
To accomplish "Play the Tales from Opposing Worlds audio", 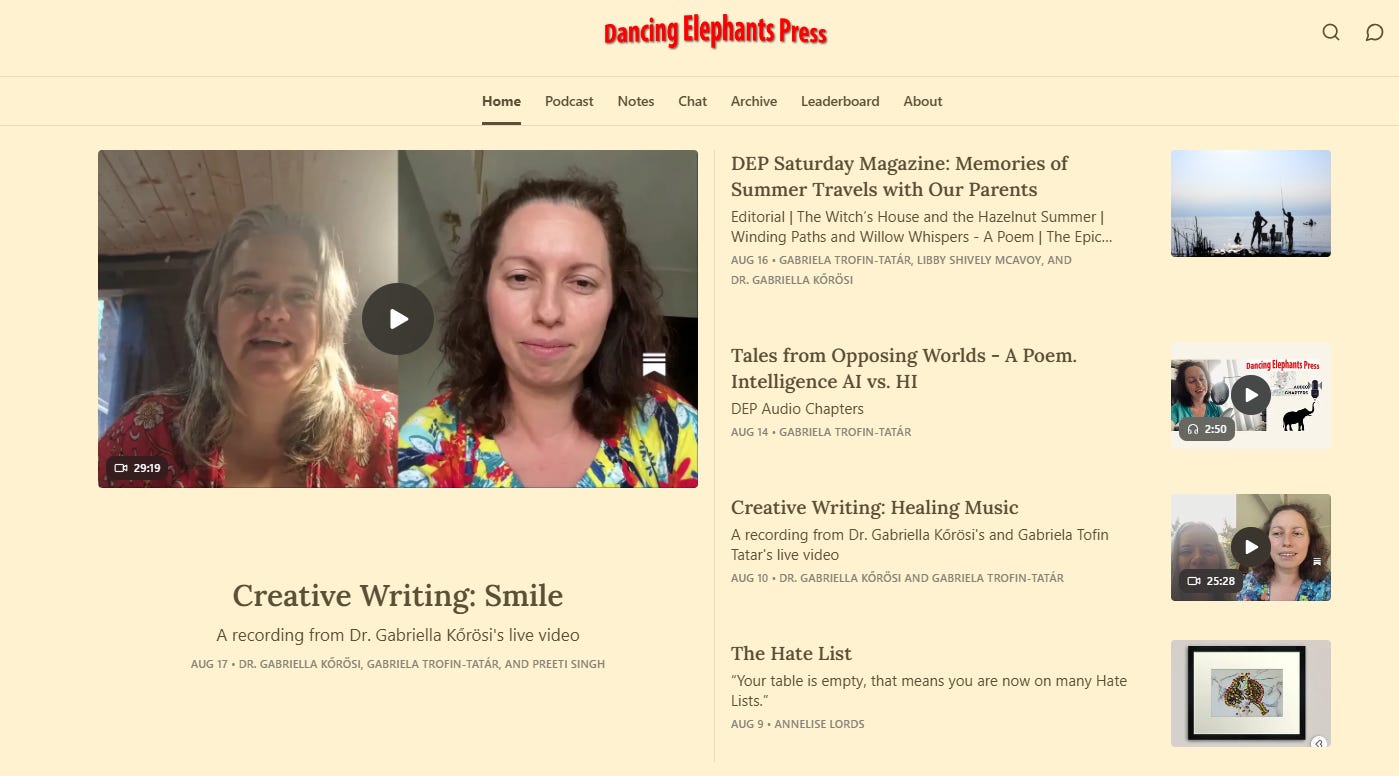I will 1250,395.
